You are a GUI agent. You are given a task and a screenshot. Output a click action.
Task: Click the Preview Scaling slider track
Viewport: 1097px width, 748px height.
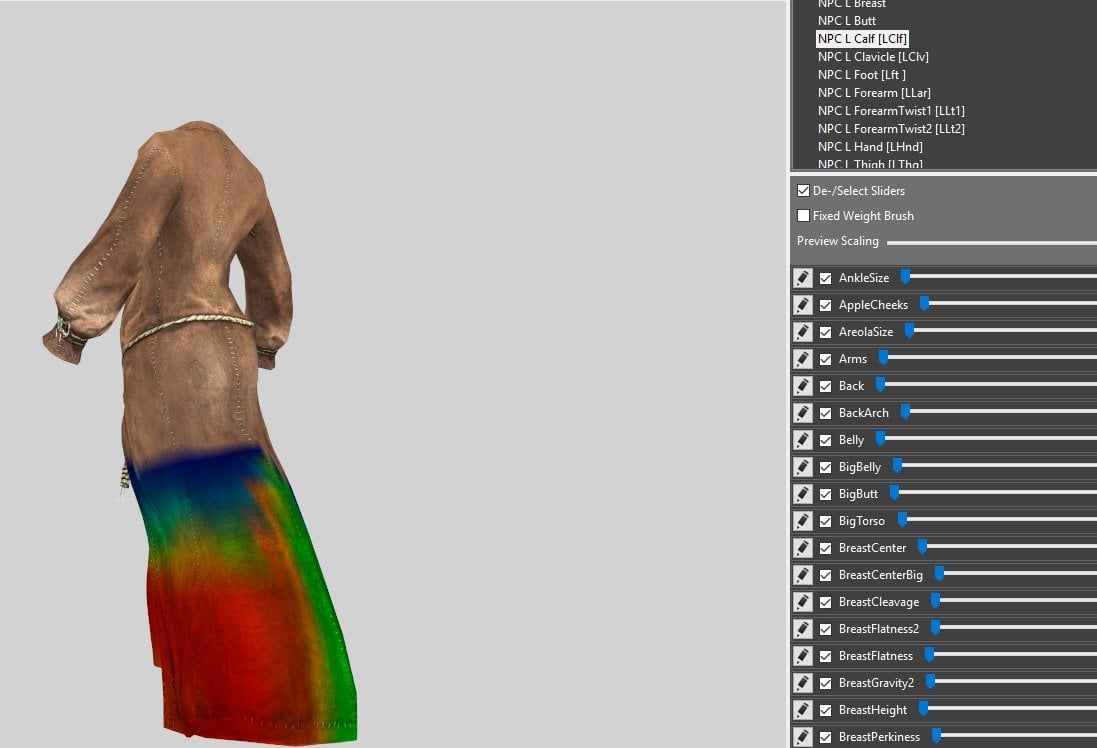[992, 243]
